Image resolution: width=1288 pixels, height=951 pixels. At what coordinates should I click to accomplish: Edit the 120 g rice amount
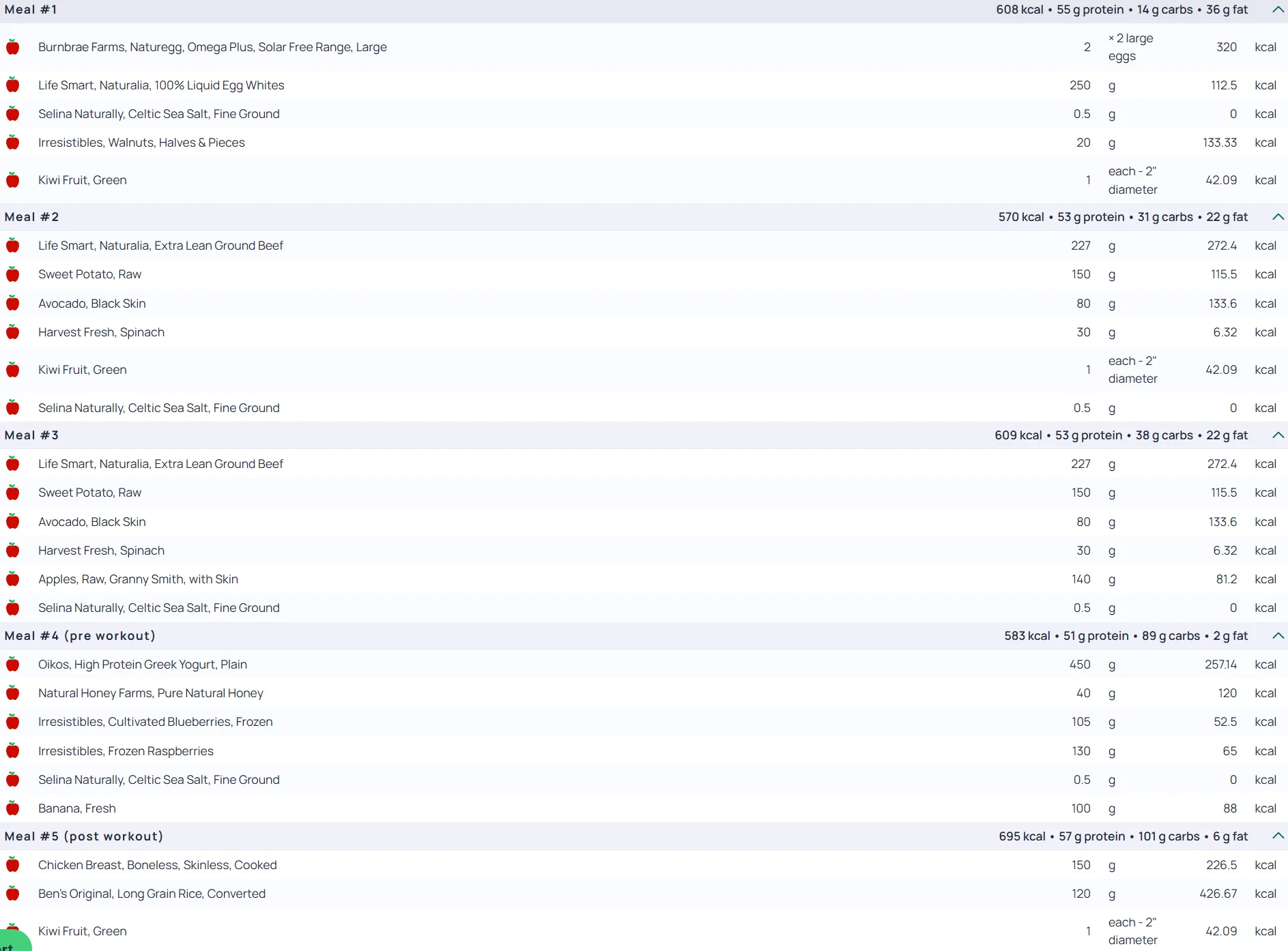point(1081,894)
